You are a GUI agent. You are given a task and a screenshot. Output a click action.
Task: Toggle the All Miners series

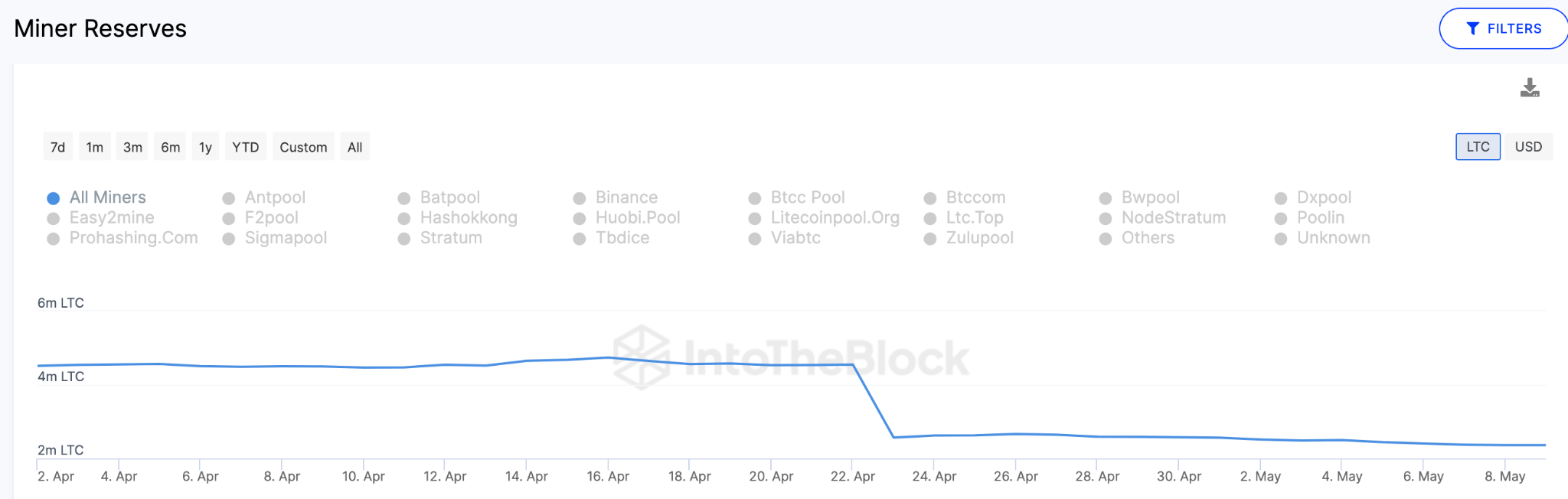tap(54, 198)
